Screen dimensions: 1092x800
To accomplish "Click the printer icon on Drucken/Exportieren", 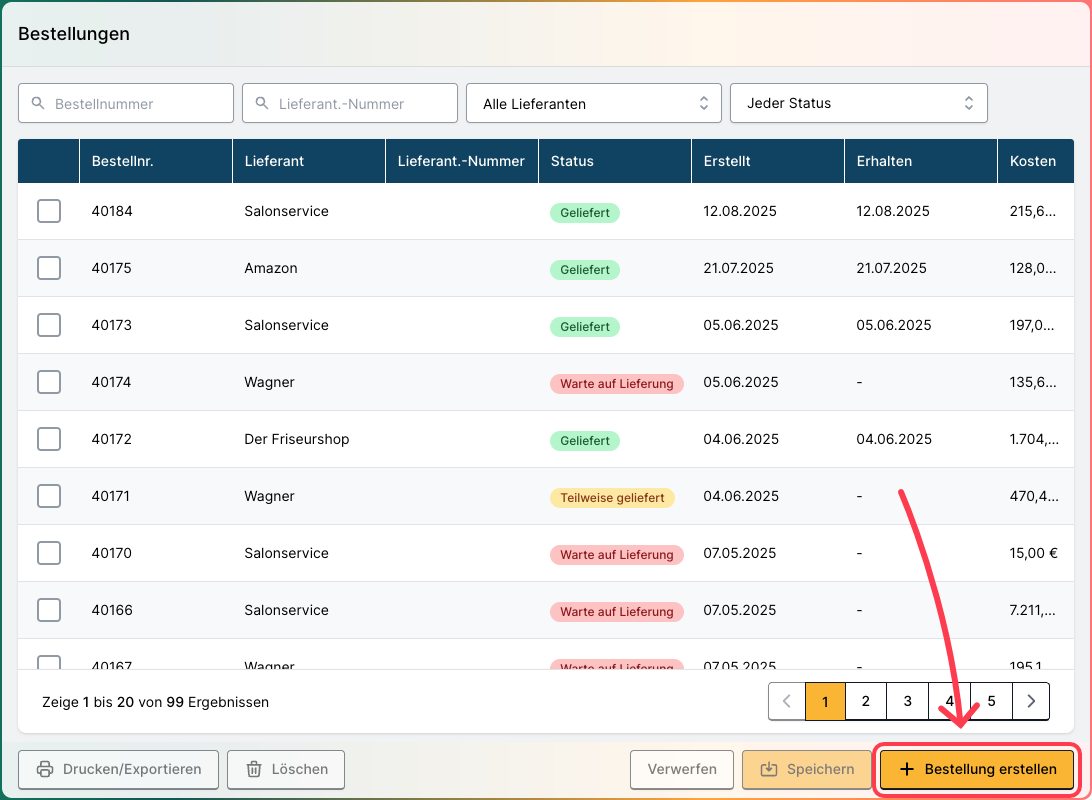I will tap(45, 769).
